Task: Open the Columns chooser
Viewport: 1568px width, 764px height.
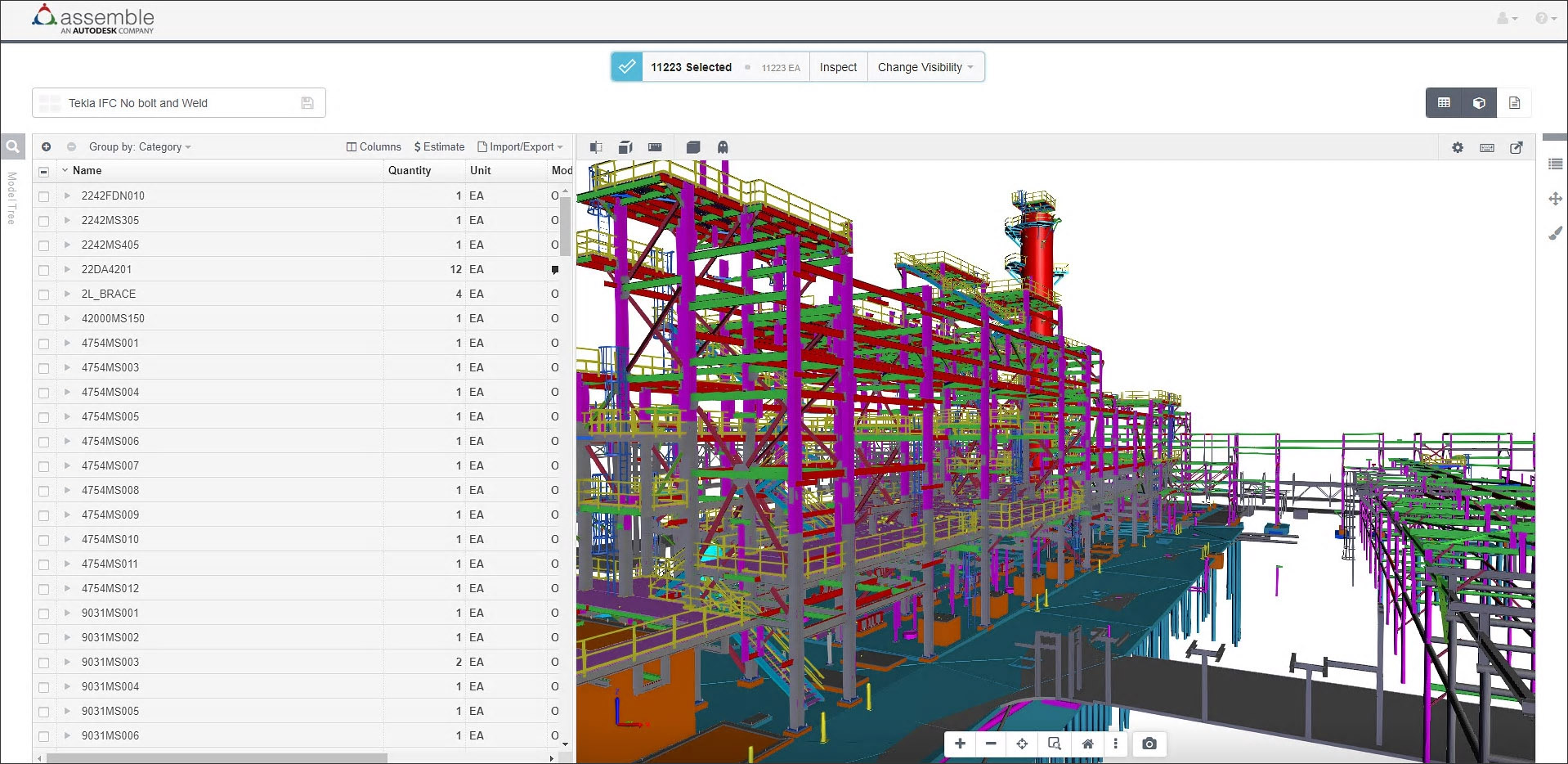Action: [374, 147]
